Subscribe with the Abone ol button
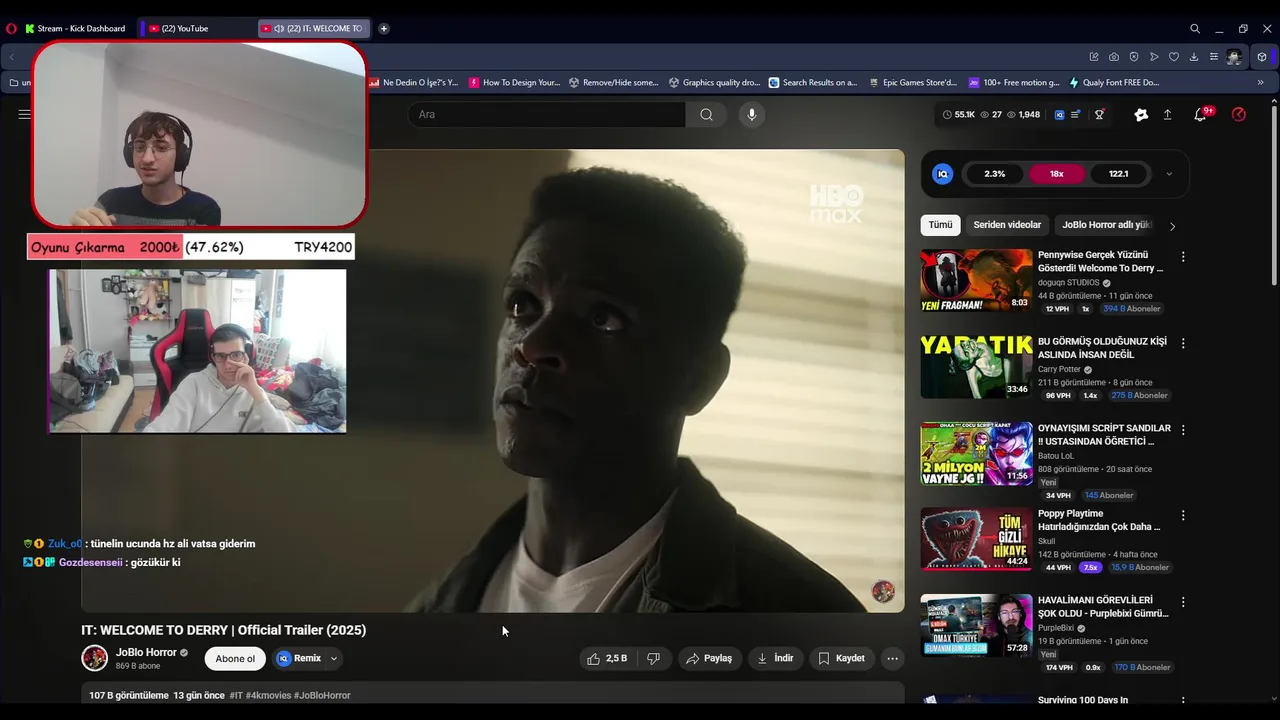 pyautogui.click(x=235, y=658)
